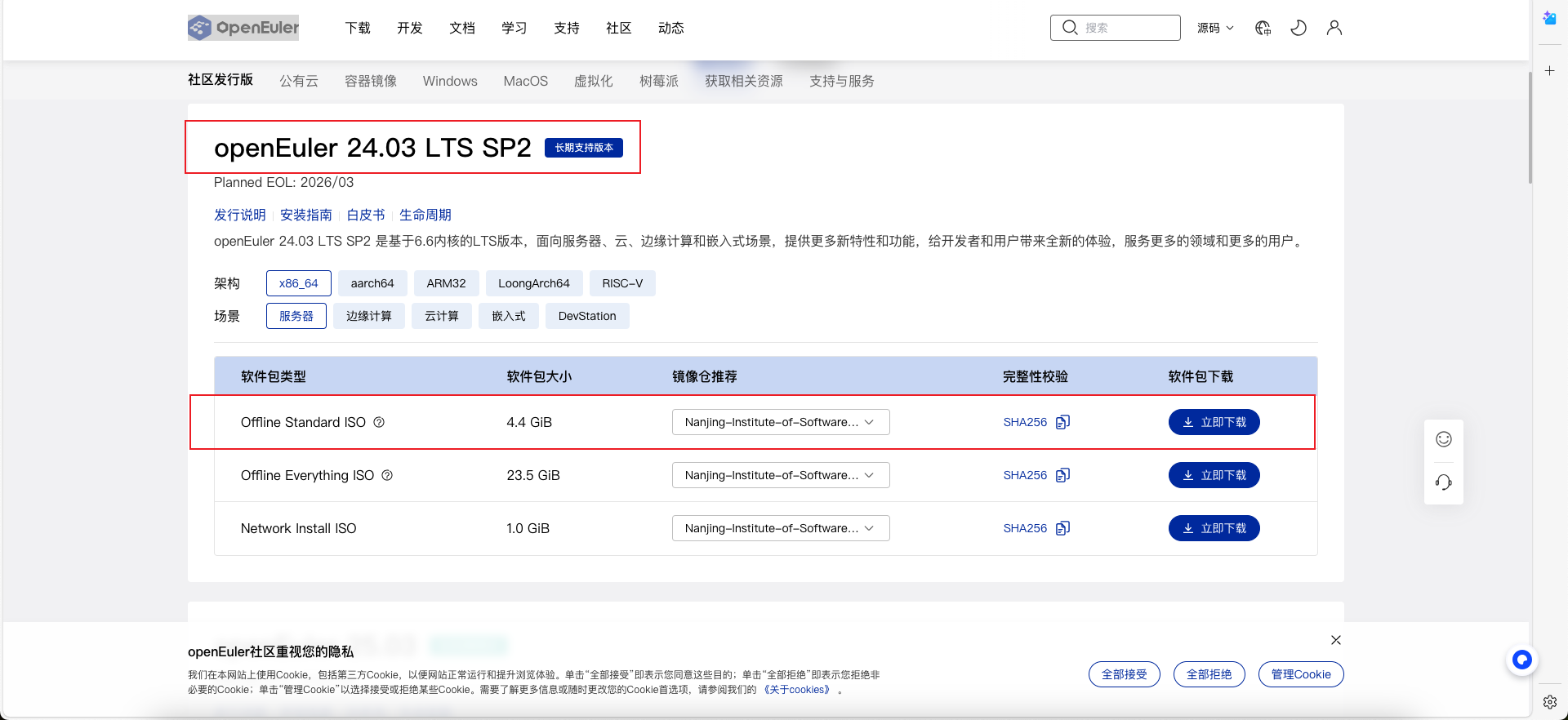Select the RISC-V architecture
The width and height of the screenshot is (1568, 720).
click(x=622, y=283)
